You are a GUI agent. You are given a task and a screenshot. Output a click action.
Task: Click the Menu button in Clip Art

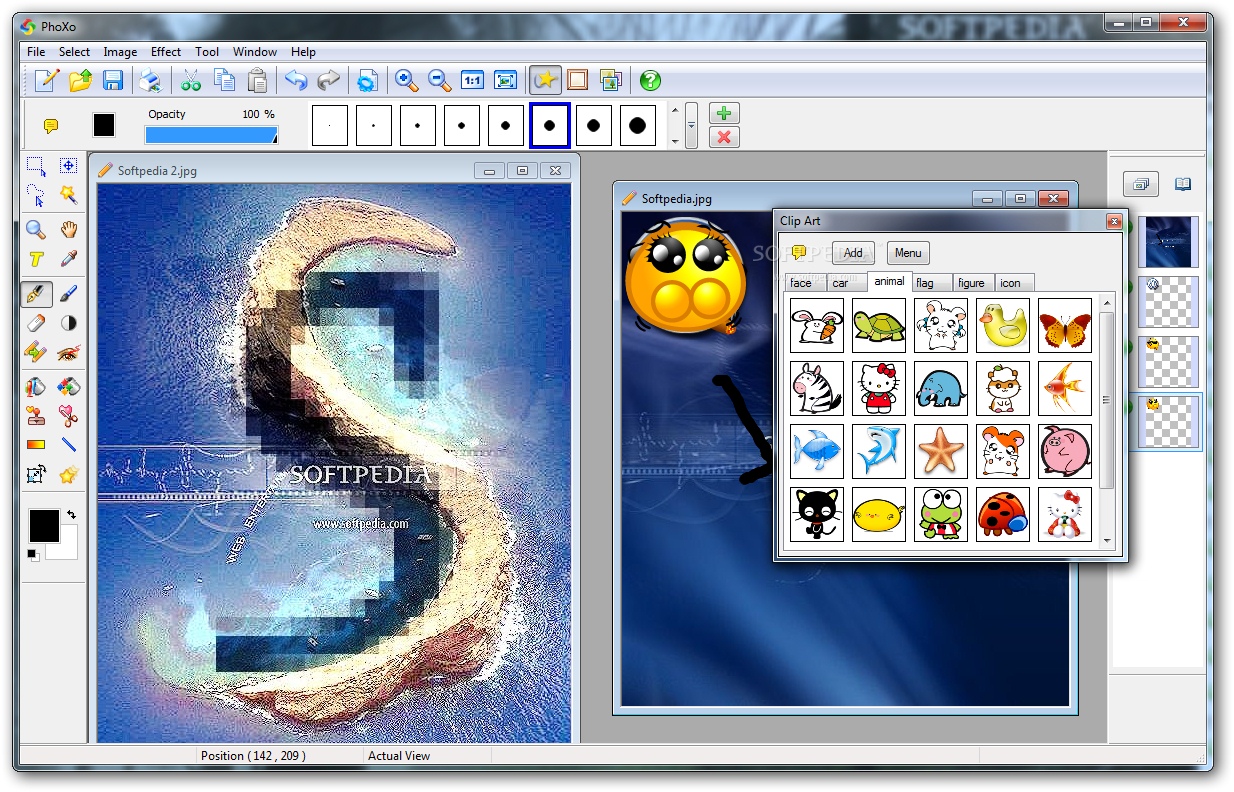click(908, 253)
